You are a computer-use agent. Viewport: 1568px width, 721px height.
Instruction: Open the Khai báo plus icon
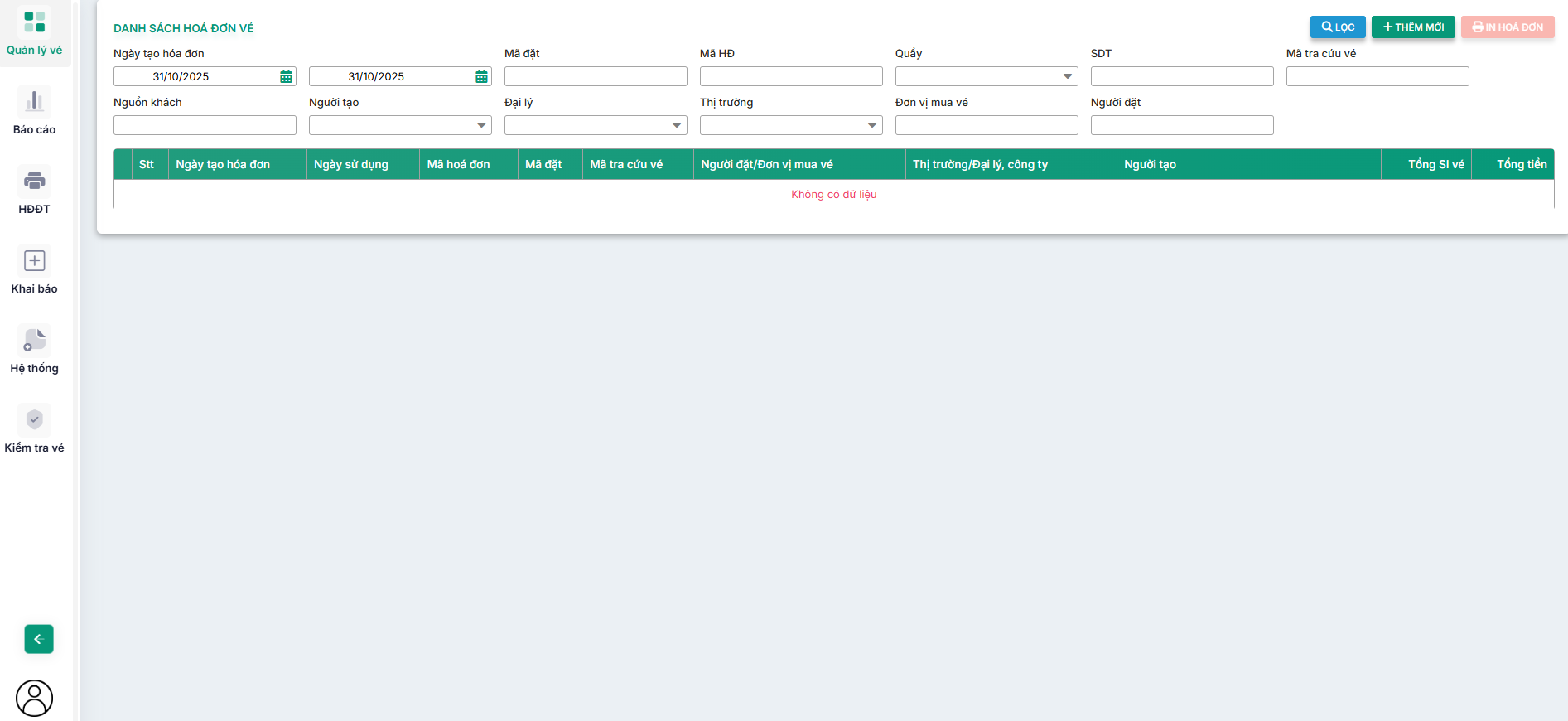34,261
